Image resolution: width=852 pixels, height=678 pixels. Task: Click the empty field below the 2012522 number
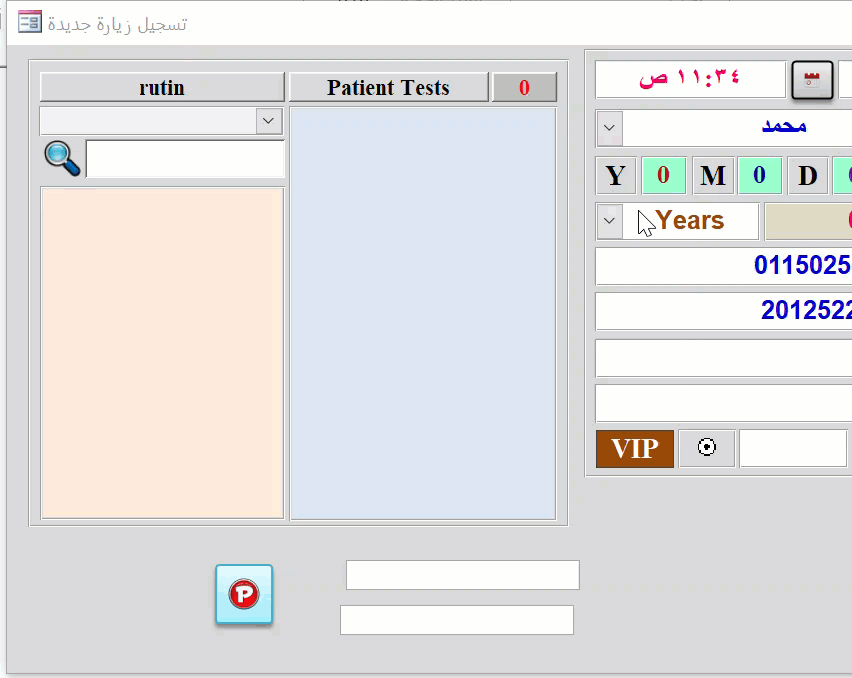[x=724, y=359]
